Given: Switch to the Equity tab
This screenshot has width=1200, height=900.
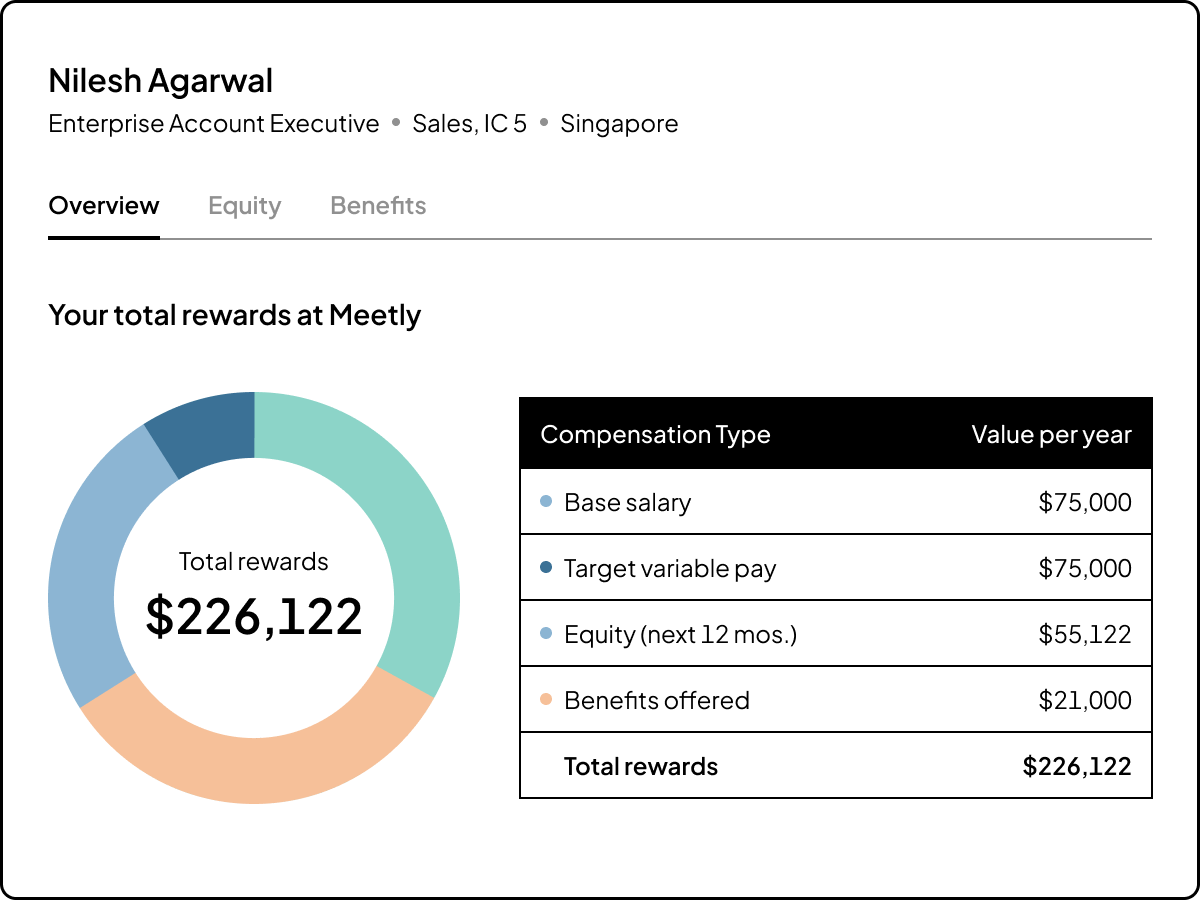Looking at the screenshot, I should tap(244, 206).
